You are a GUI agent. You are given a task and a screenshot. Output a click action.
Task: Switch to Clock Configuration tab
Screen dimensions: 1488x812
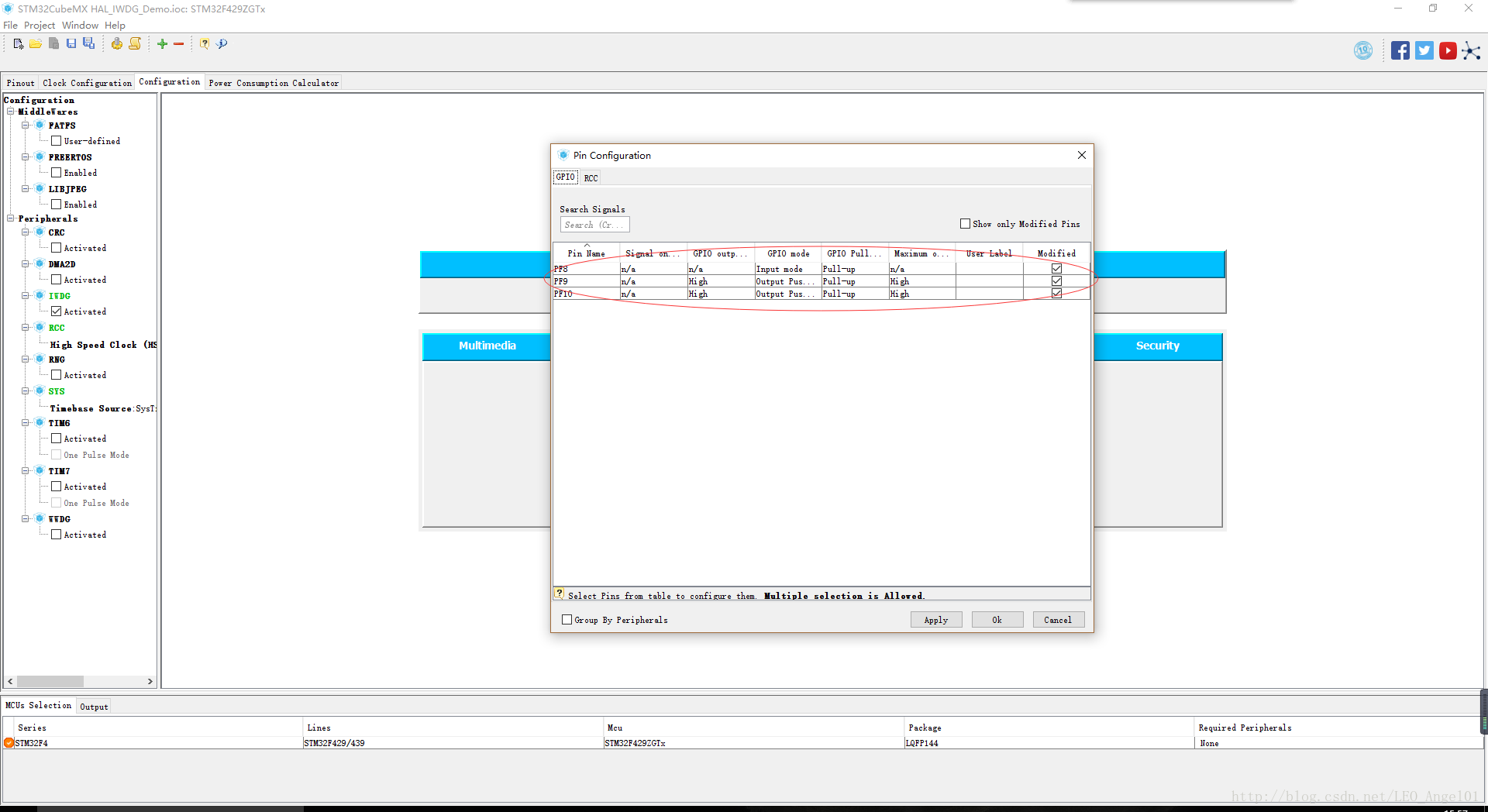[x=87, y=83]
